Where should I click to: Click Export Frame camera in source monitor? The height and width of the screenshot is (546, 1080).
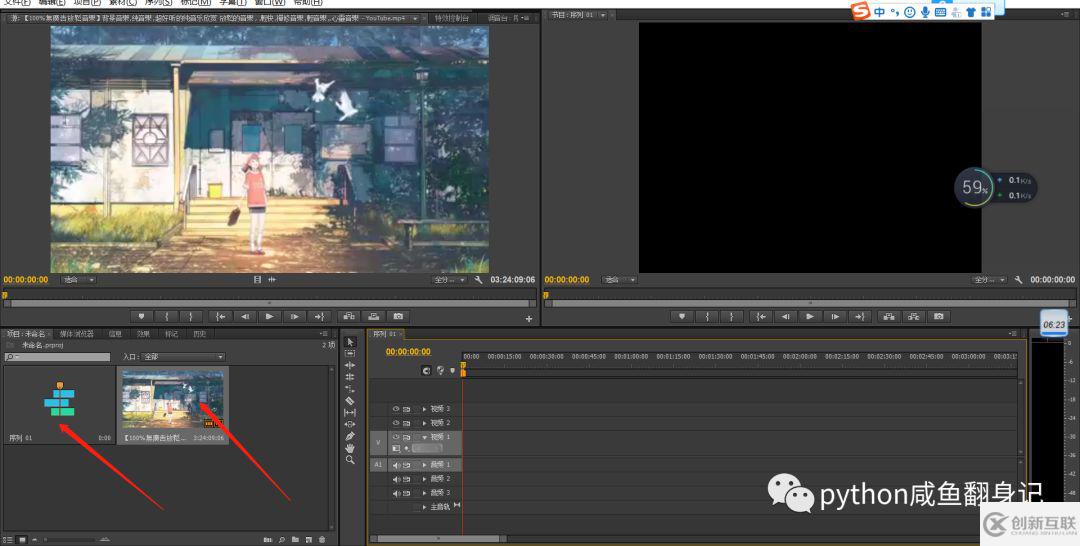click(x=398, y=316)
